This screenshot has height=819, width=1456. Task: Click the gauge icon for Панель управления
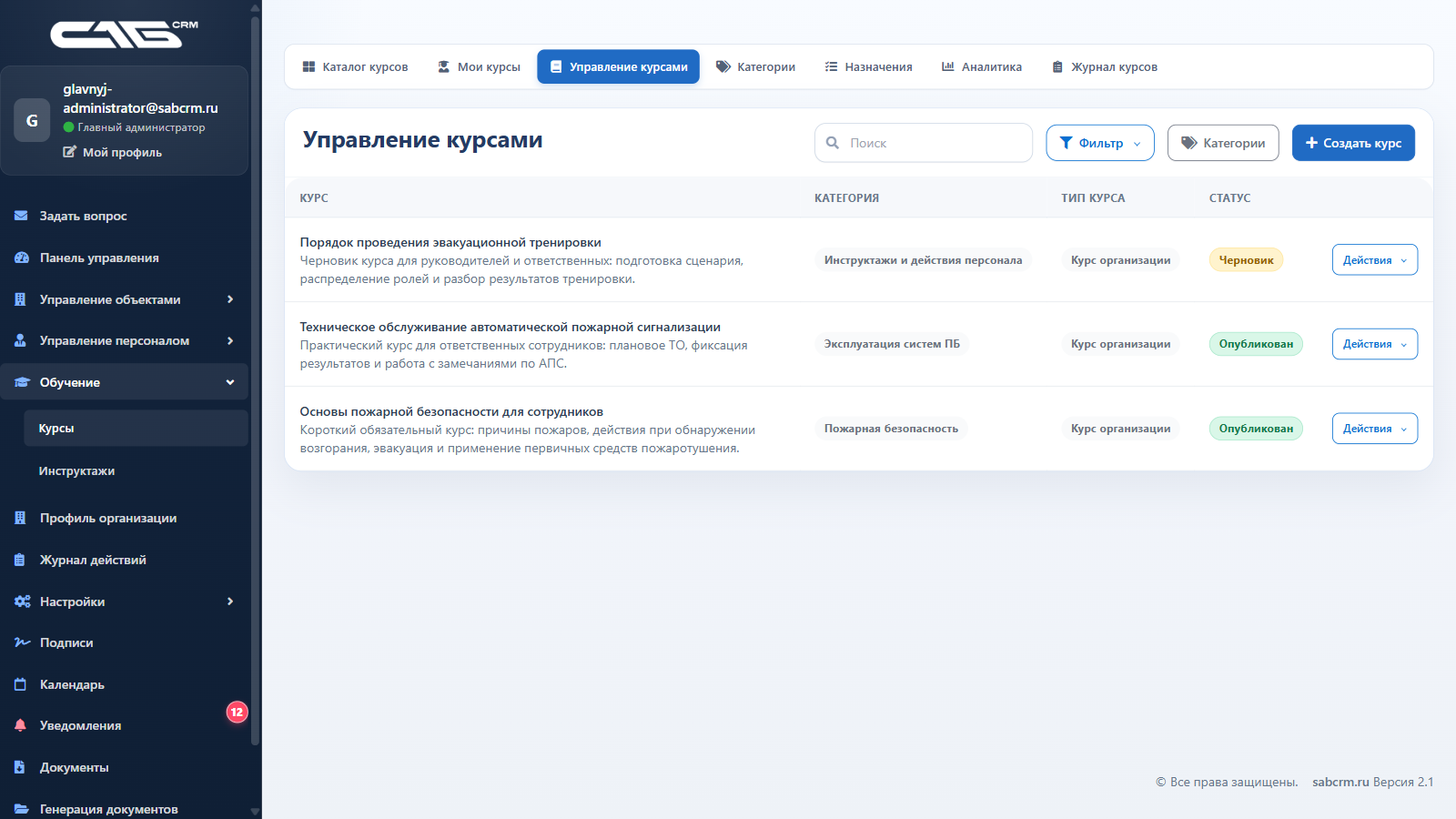pos(21,258)
